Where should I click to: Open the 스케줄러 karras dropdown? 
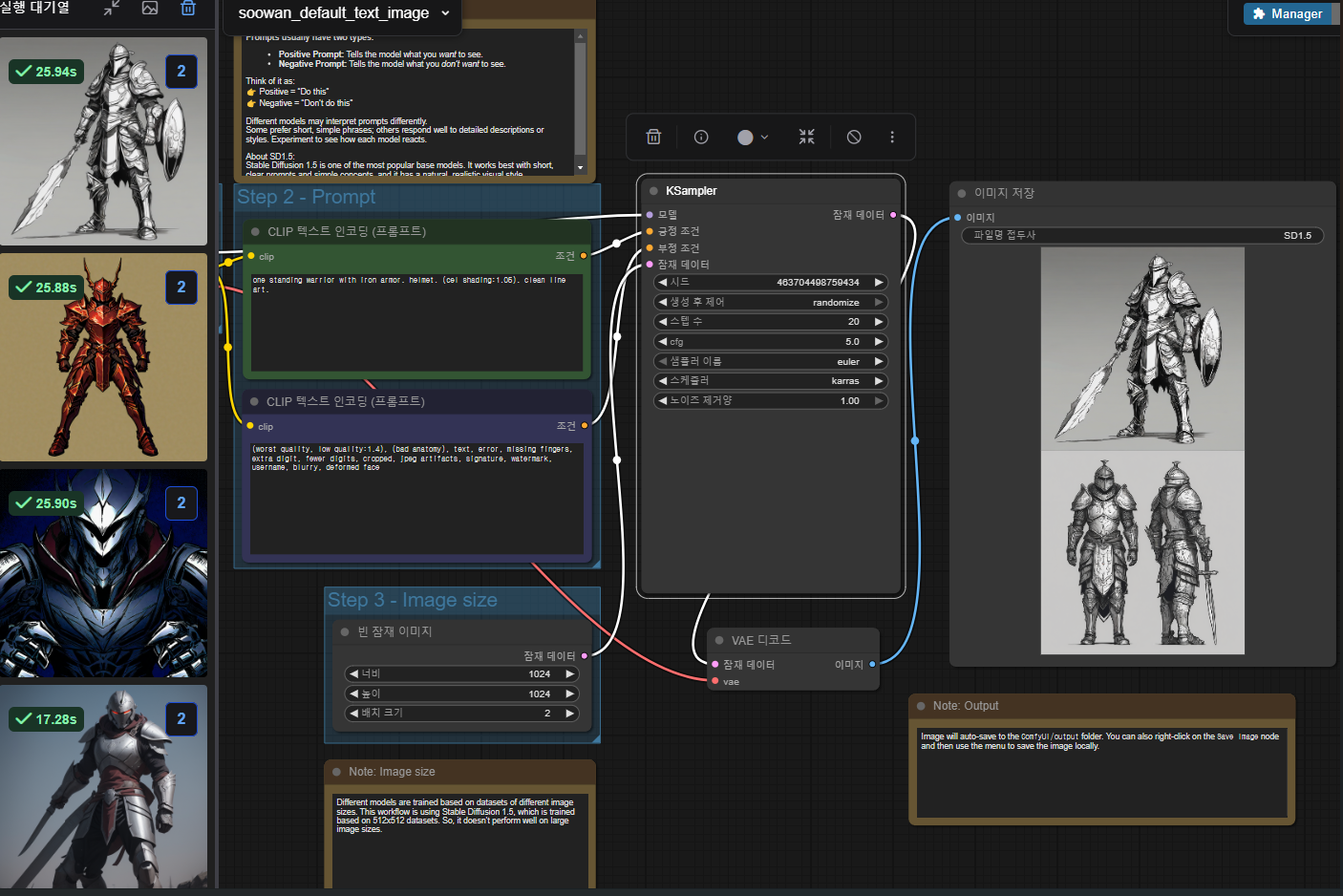(x=771, y=381)
